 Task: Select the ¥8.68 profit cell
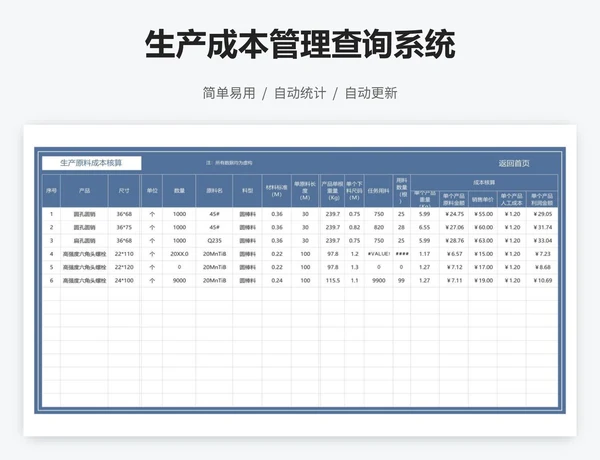542,267
